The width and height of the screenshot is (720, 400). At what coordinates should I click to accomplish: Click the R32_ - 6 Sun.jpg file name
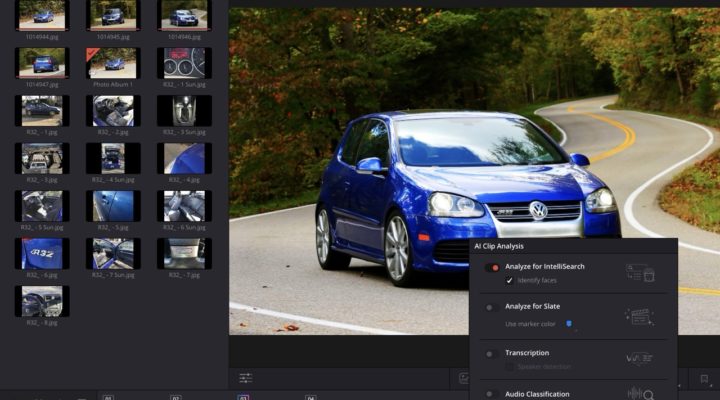click(184, 228)
